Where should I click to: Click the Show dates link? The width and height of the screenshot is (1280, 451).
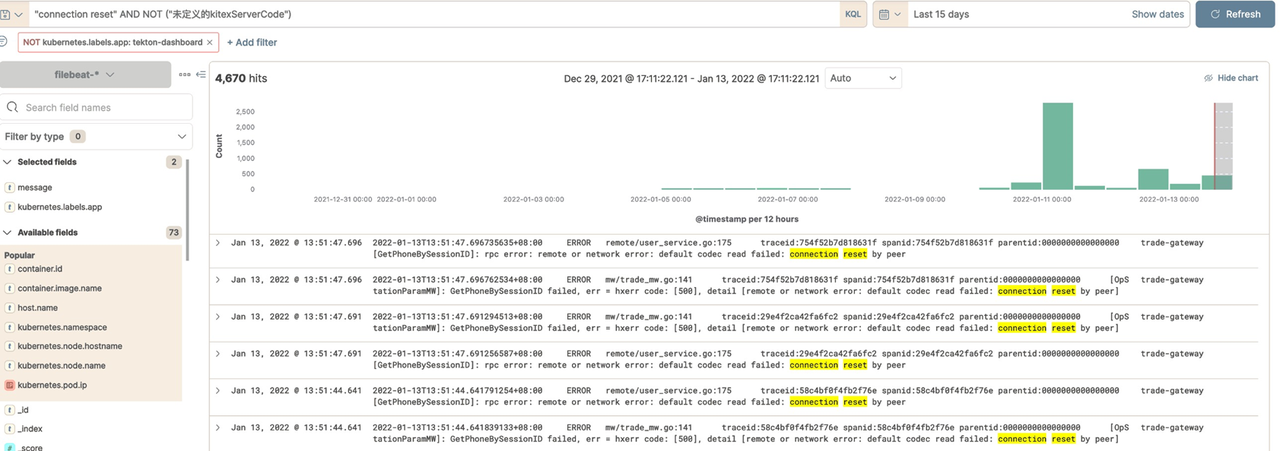pos(1157,14)
